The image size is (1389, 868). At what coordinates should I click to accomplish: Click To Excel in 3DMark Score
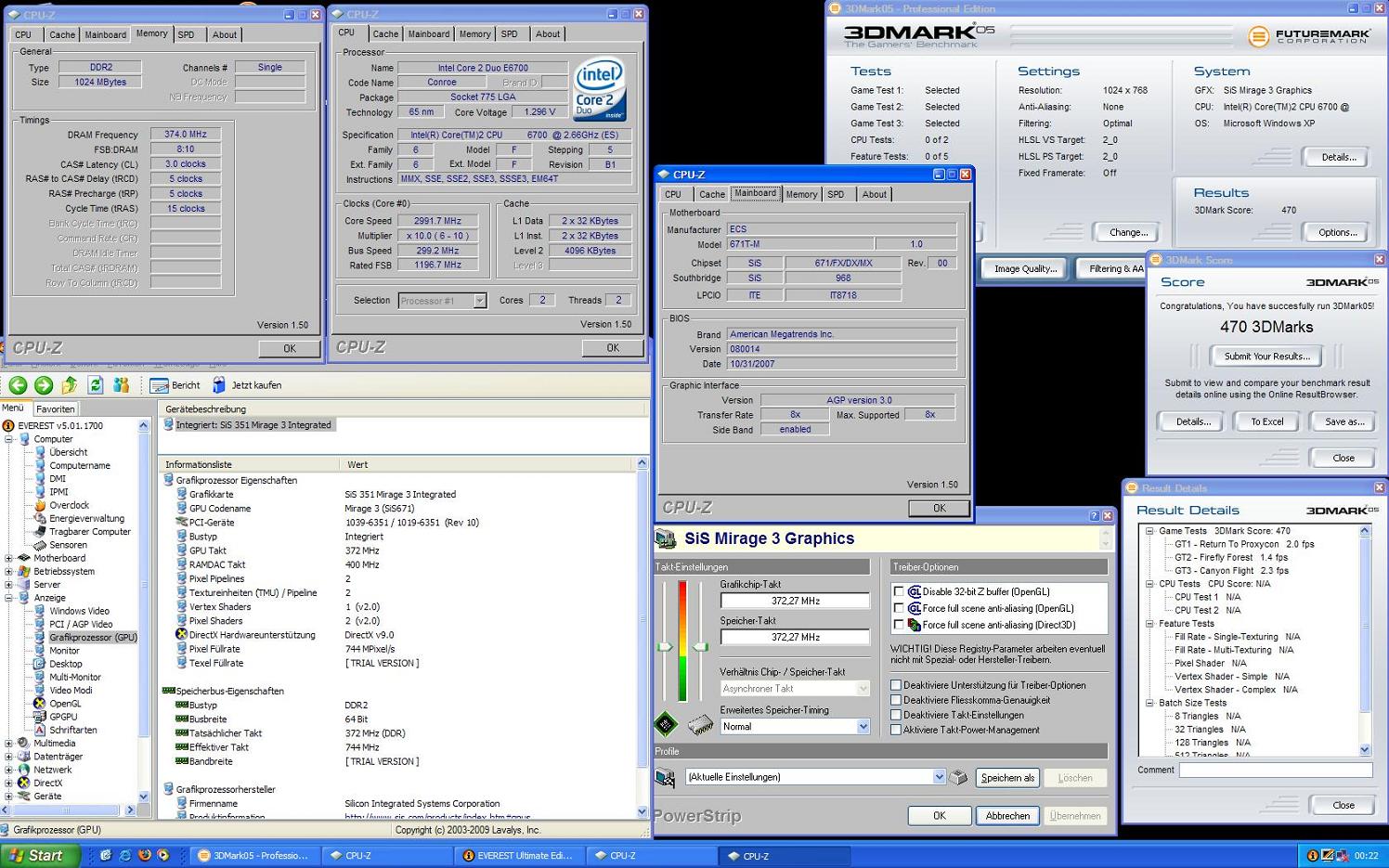[1266, 421]
